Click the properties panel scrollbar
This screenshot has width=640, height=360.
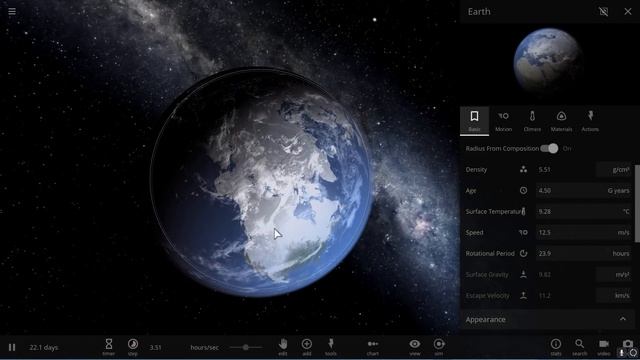pos(637,204)
